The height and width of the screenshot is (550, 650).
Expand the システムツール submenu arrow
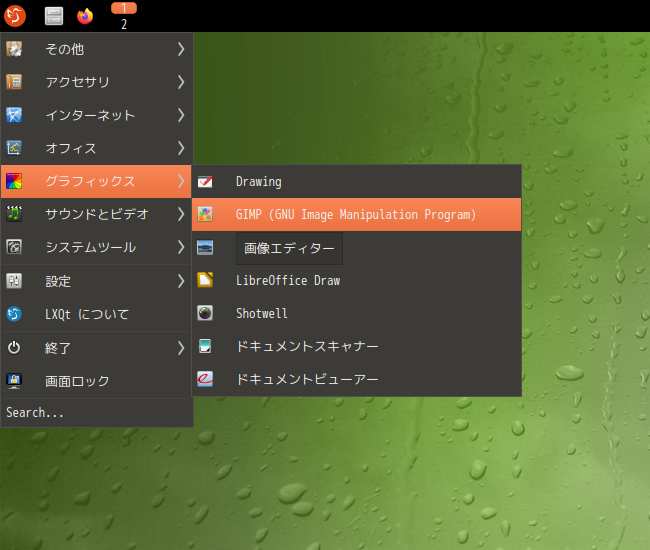[x=181, y=247]
